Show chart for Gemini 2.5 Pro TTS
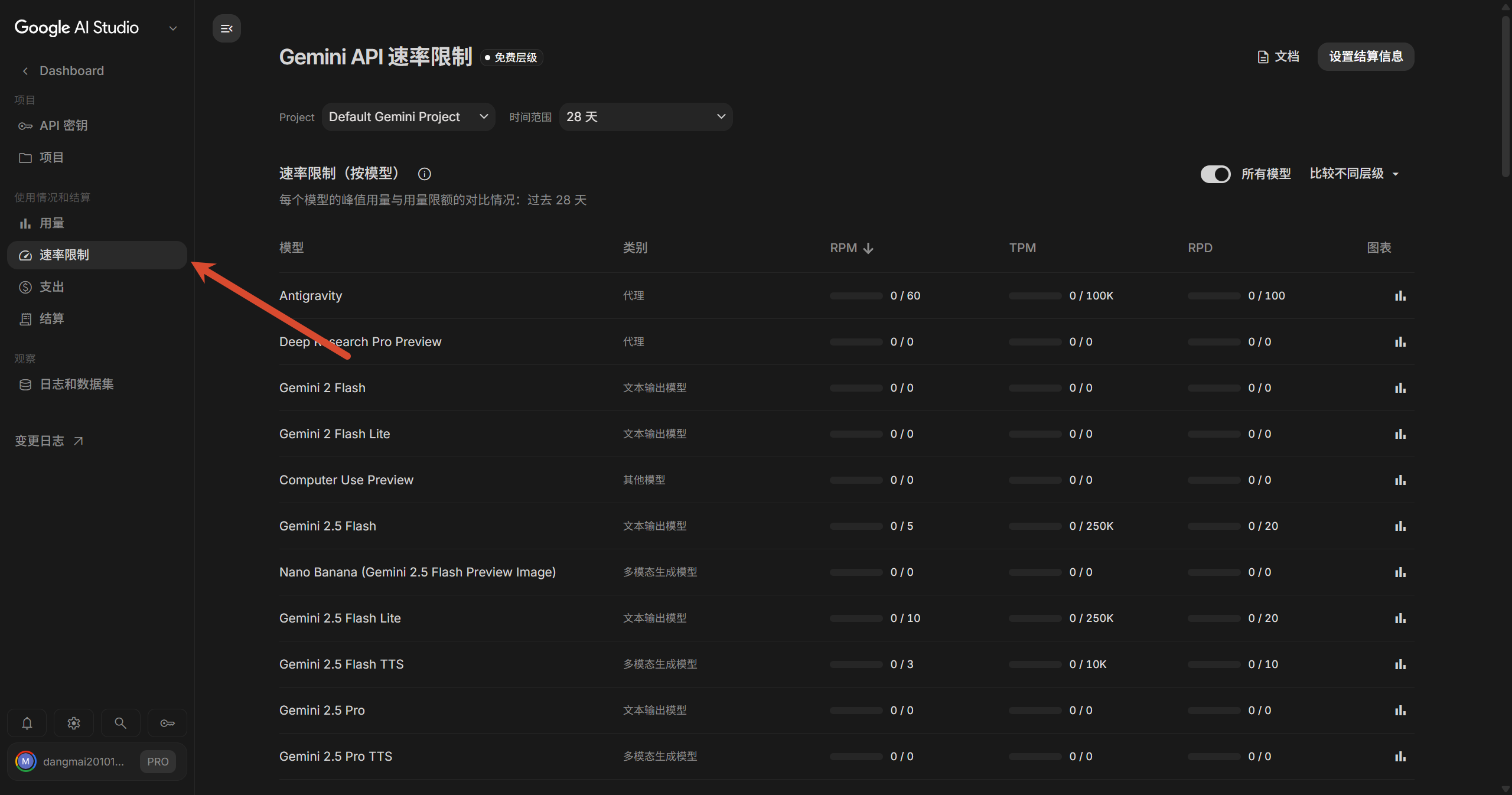The image size is (1512, 795). (1400, 757)
